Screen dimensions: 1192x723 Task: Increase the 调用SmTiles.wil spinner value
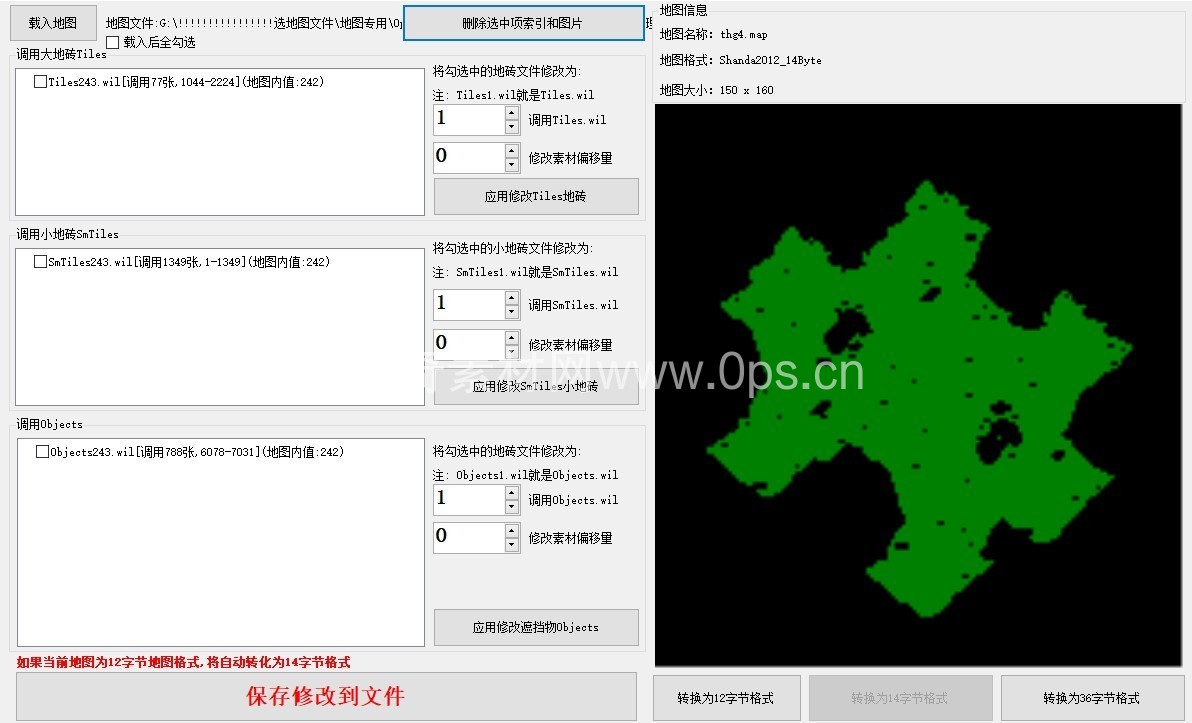[x=512, y=297]
